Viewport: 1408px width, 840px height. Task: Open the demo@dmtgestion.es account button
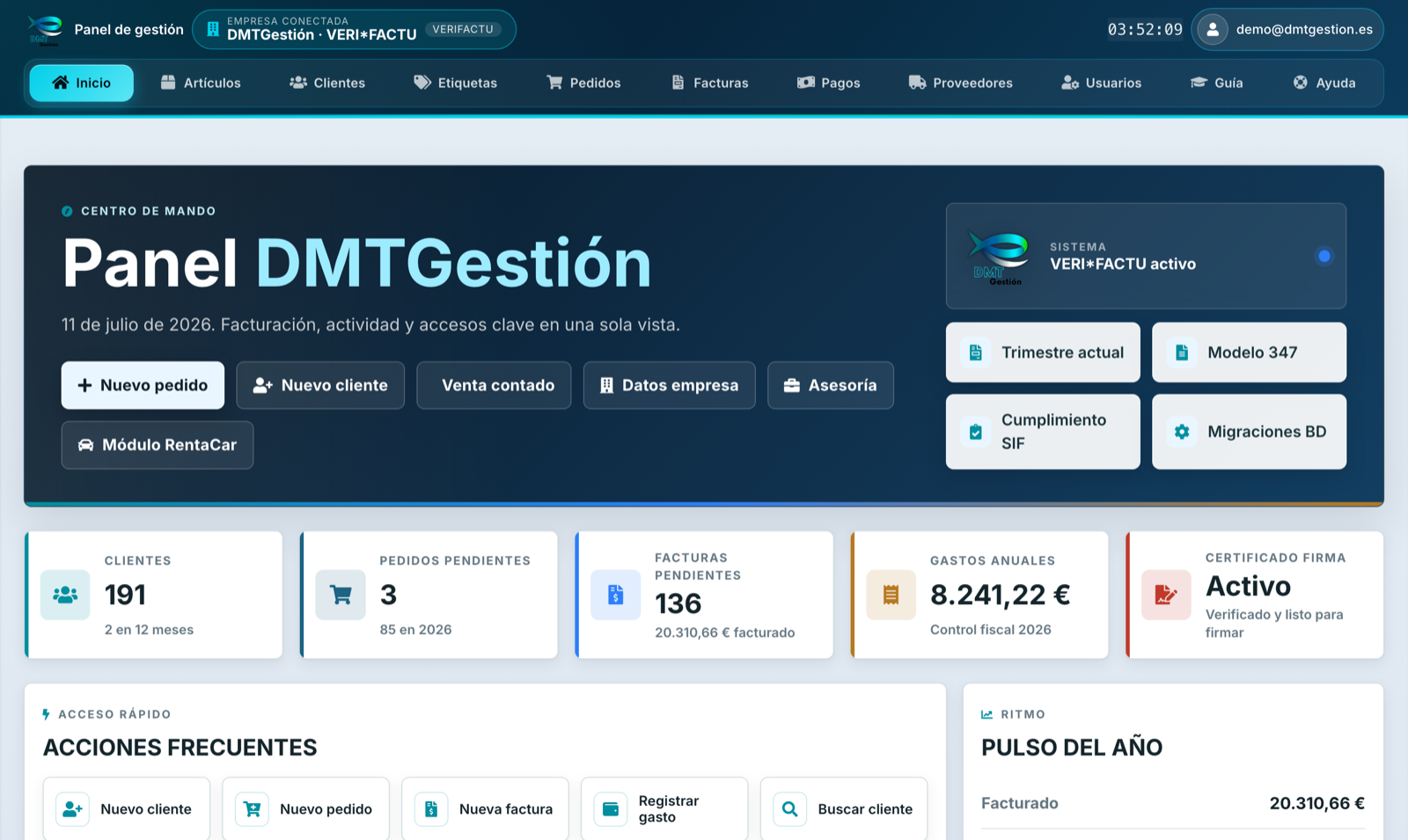pyautogui.click(x=1287, y=30)
